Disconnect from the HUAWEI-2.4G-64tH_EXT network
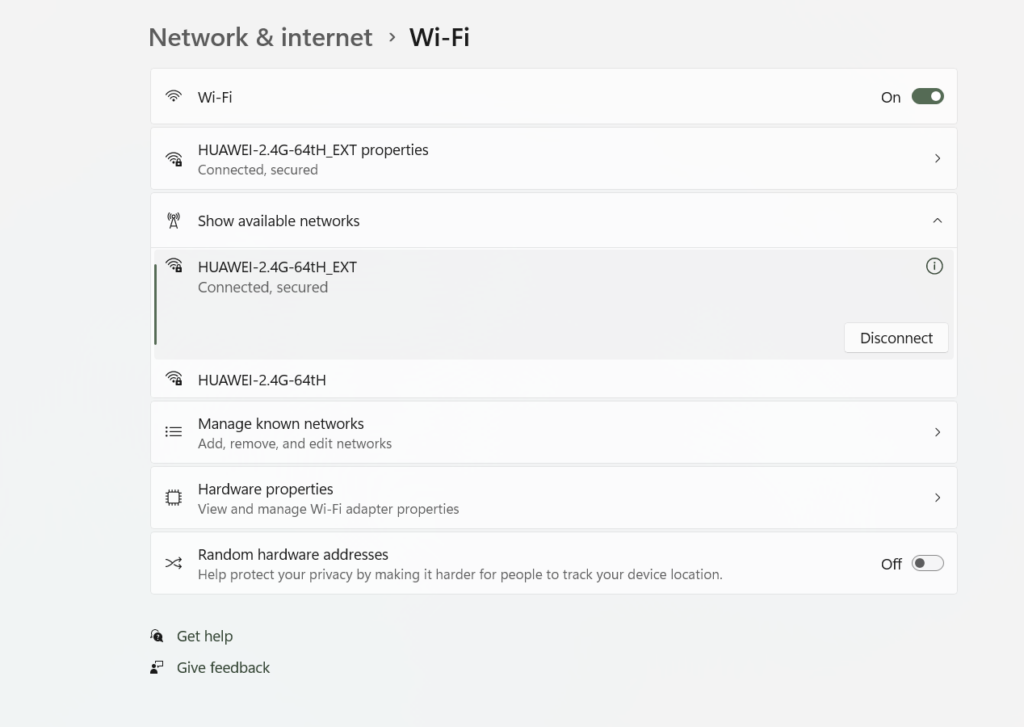 click(x=896, y=338)
